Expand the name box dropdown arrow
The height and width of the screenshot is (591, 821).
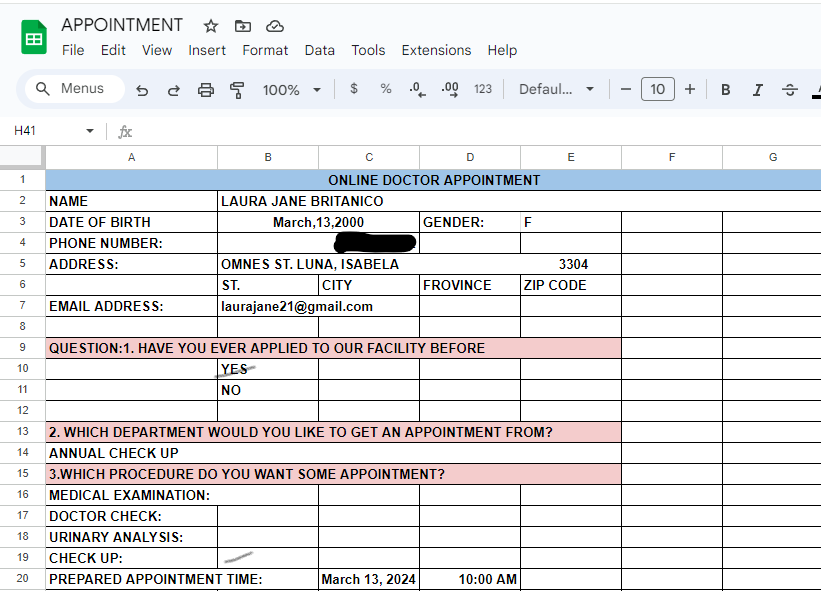click(x=90, y=131)
